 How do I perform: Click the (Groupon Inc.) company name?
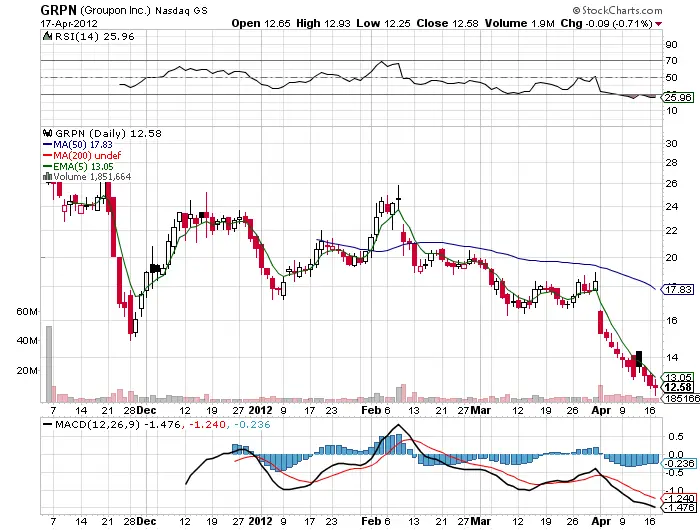click(x=116, y=10)
